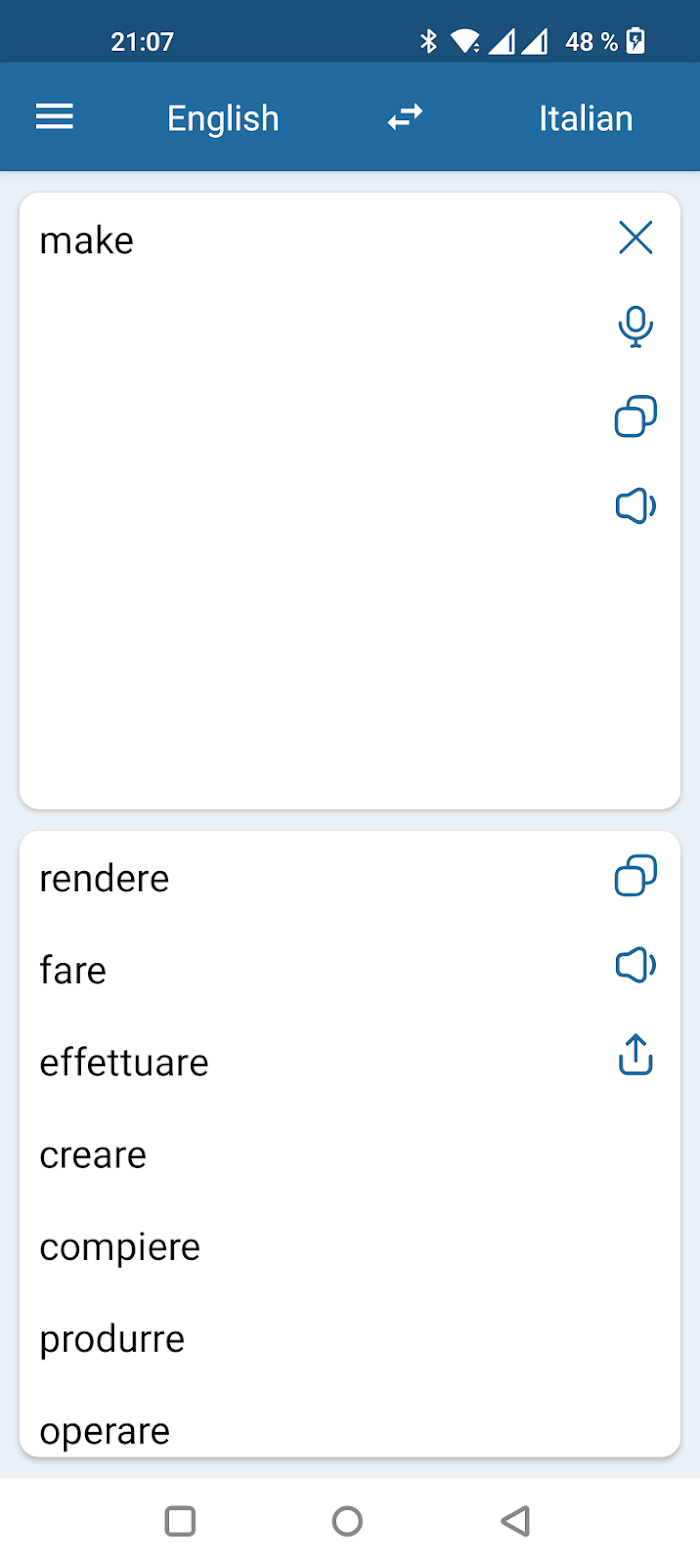Play audio of the Italian translation
Screen dimensions: 700x1564
coord(636,966)
